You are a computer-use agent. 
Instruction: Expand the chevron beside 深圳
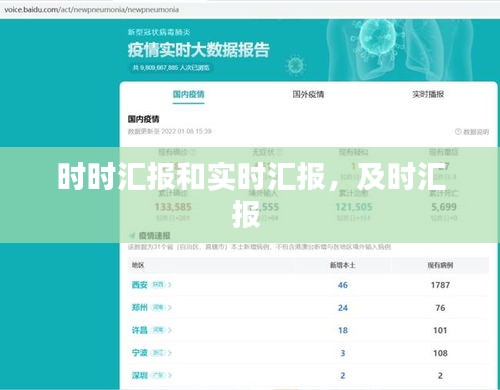(x=170, y=375)
